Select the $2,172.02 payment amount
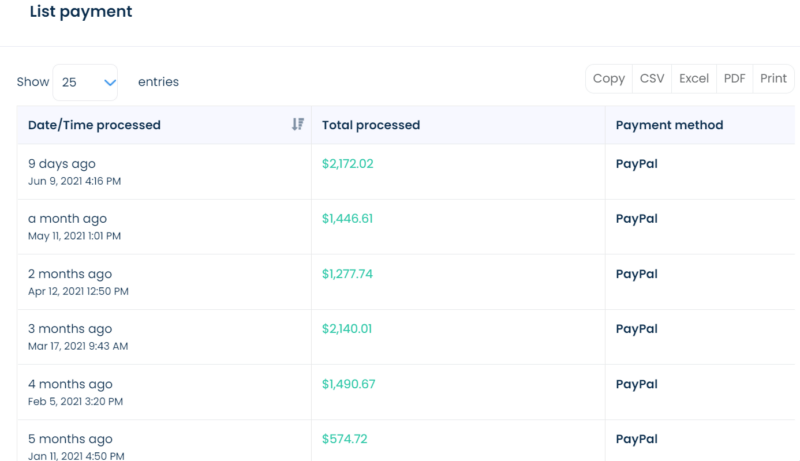800x461 pixels. (x=348, y=164)
